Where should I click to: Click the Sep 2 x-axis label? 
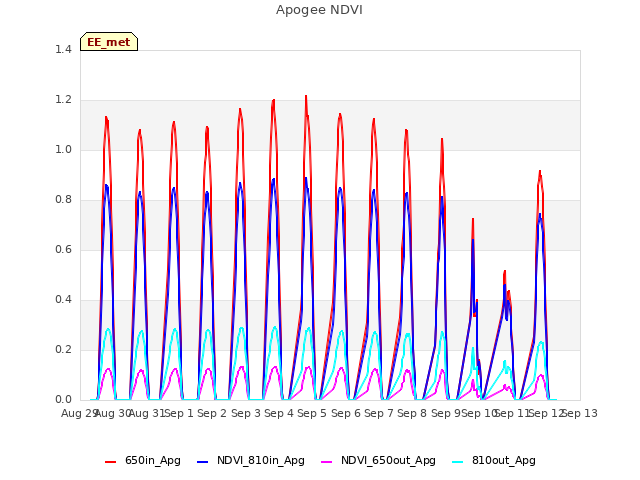point(212,413)
